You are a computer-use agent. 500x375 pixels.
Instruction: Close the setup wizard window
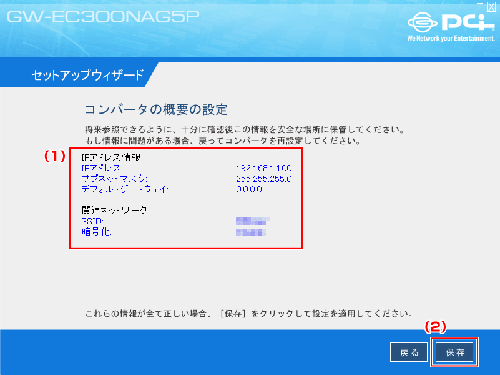click(491, 6)
